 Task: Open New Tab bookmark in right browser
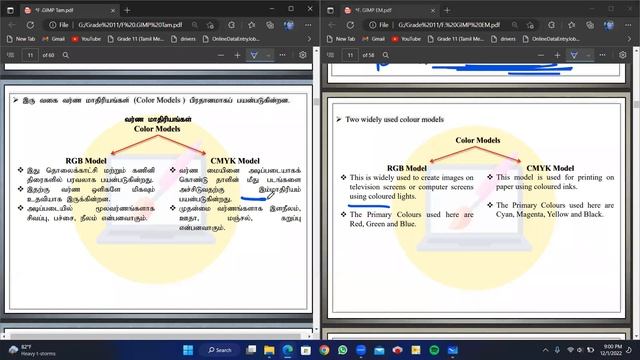pyautogui.click(x=340, y=39)
